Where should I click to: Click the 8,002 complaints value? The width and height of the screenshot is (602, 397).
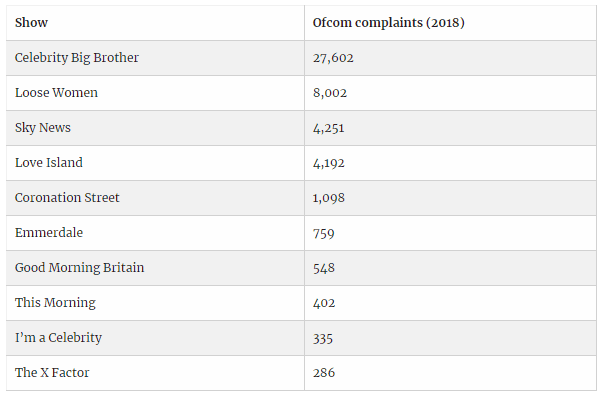click(330, 93)
